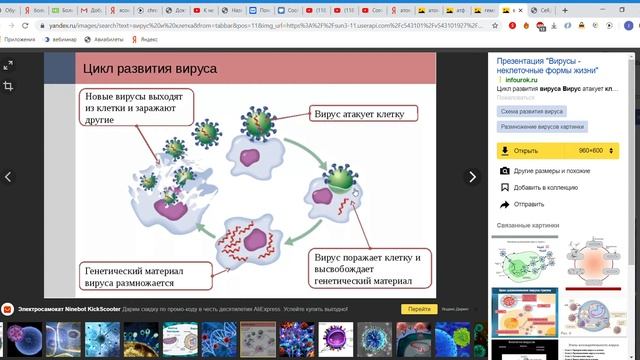640x360 pixels.
Task: Select the Схема развития вируса tag
Action: click(x=531, y=111)
